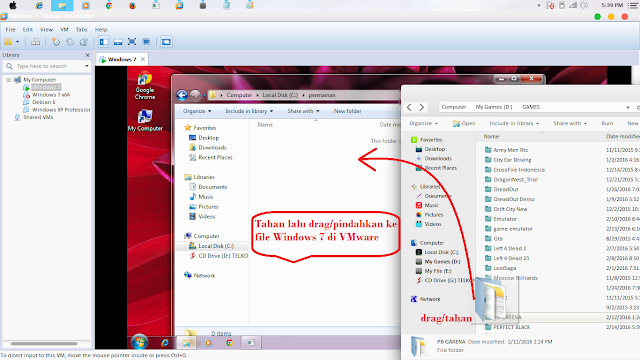The image size is (640, 360).
Task: Click the send Ctrl+Alt+Del toolbar icon
Action: click(x=36, y=42)
